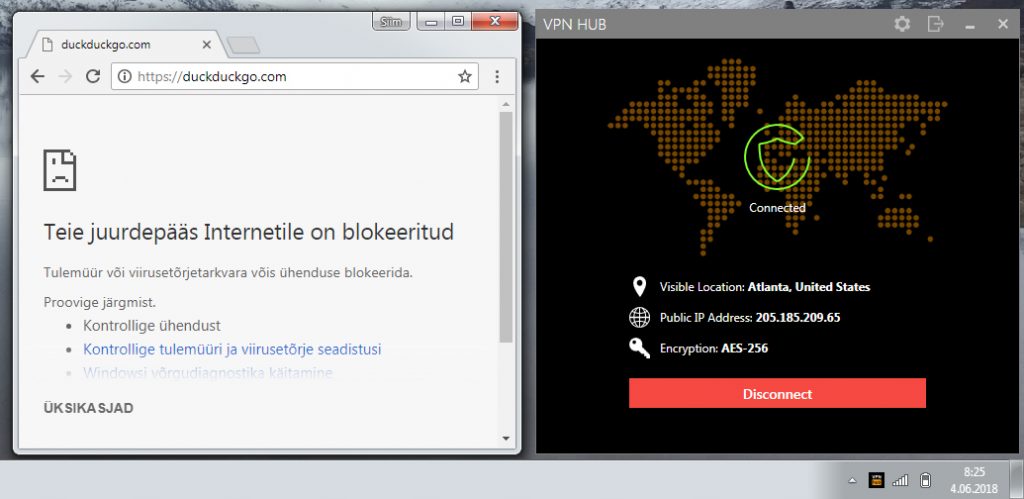The height and width of the screenshot is (499, 1024).
Task: Click the VPN tray icon in taskbar
Action: click(876, 481)
